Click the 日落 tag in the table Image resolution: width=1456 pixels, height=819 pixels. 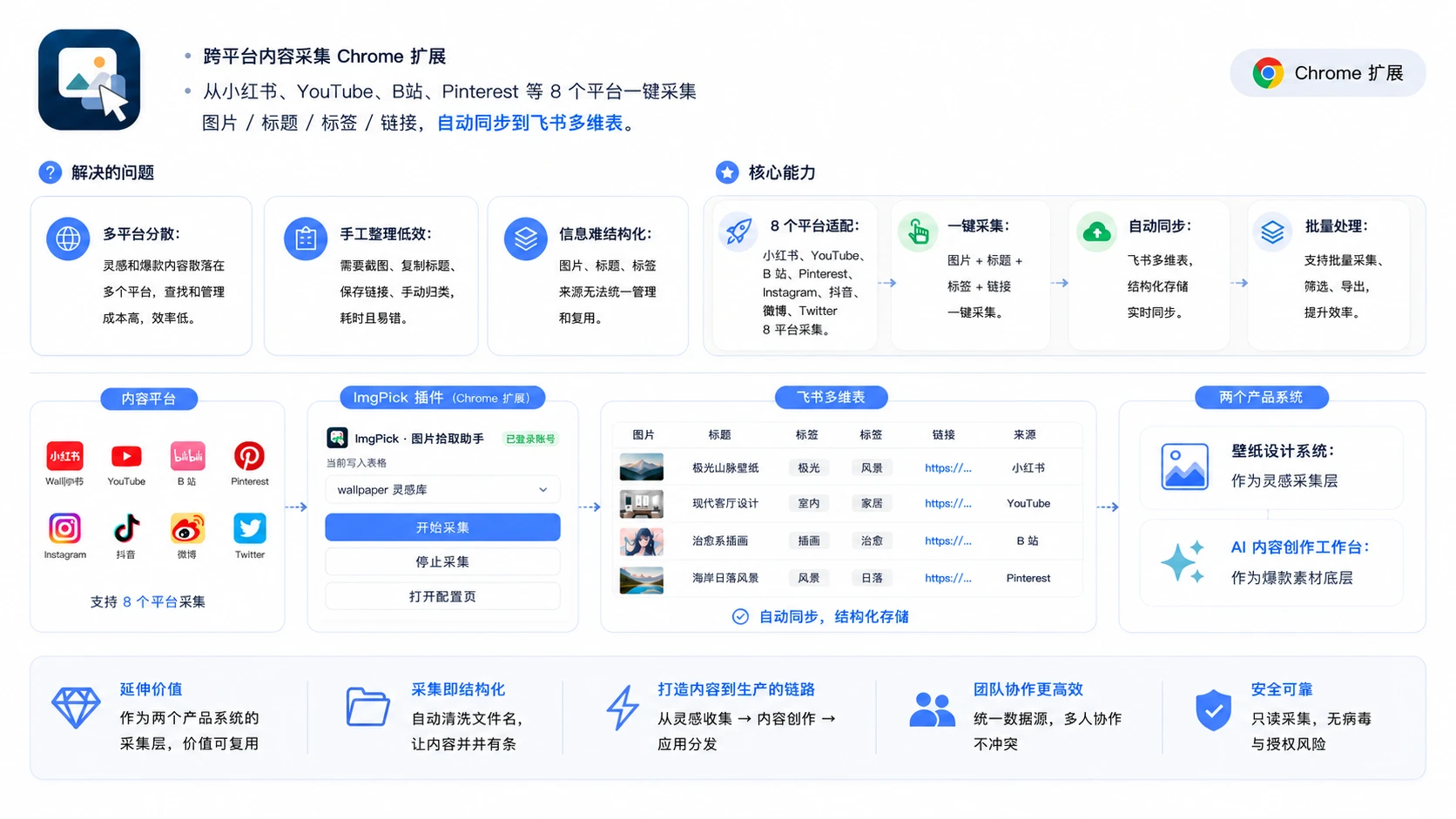point(872,579)
